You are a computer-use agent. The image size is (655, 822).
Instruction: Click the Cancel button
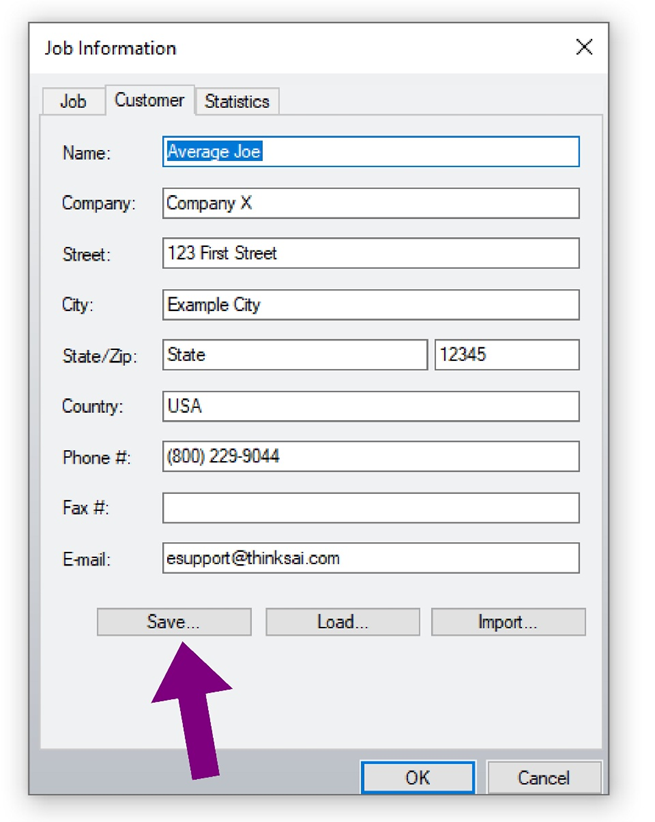544,777
